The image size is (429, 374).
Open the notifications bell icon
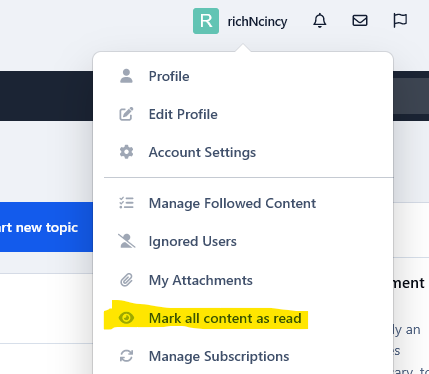(320, 21)
